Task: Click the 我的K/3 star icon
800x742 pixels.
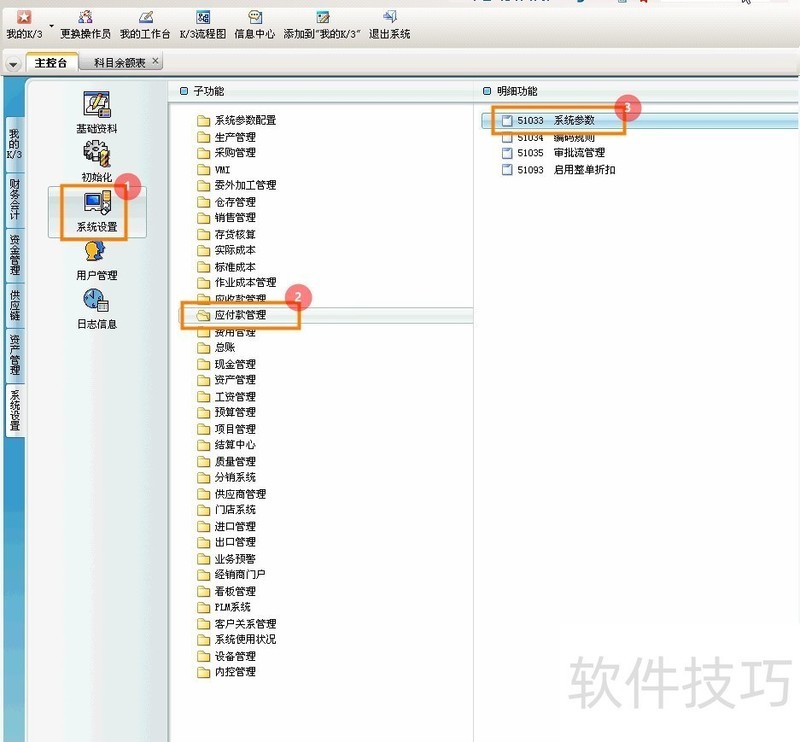Action: (23, 18)
